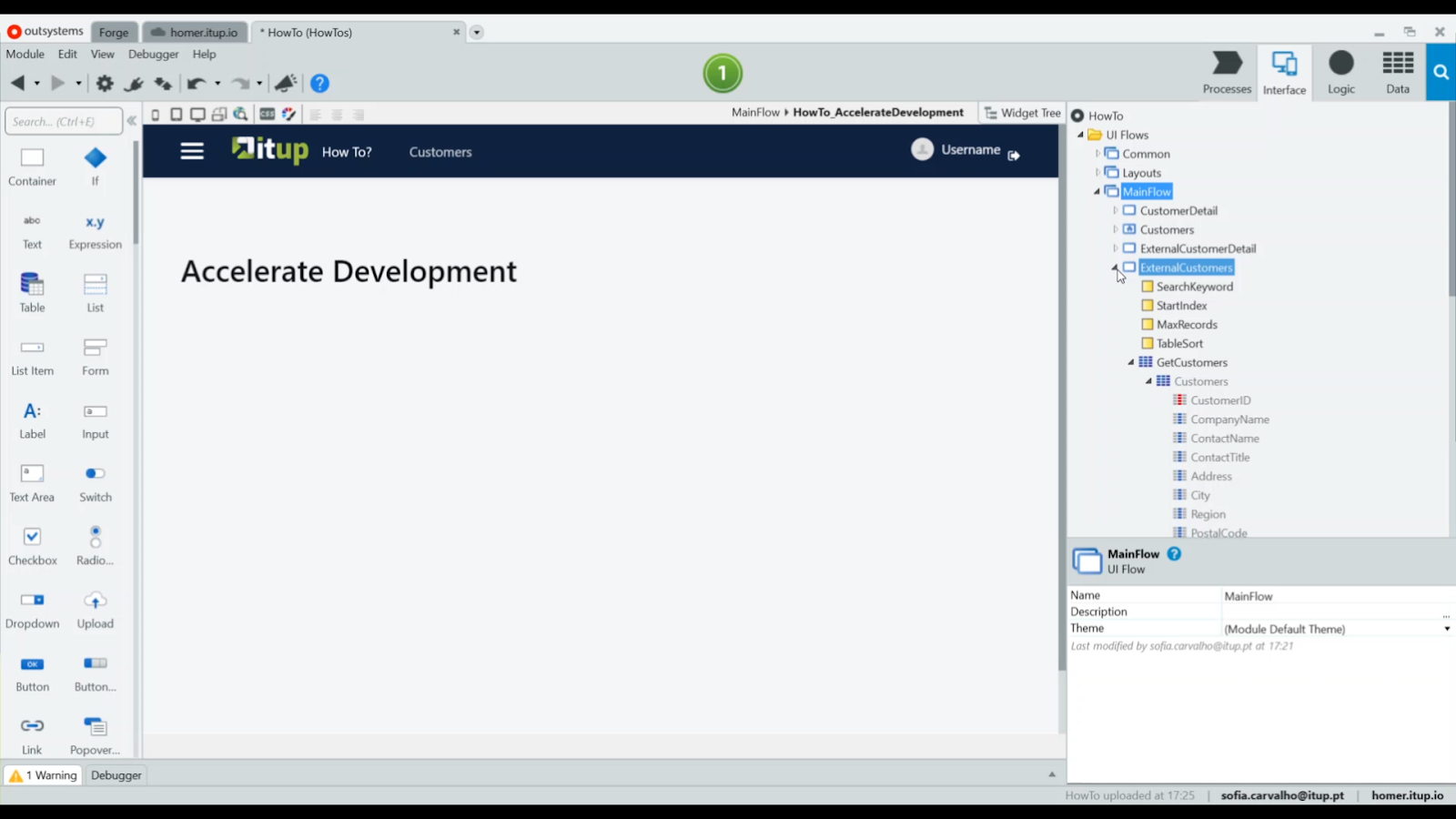
Task: Open the blue Help question icon
Action: pos(319,83)
